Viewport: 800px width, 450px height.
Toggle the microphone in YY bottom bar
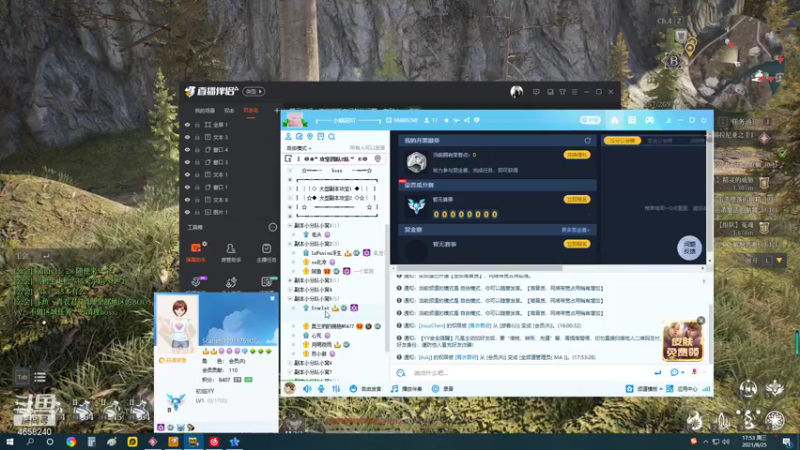(321, 389)
